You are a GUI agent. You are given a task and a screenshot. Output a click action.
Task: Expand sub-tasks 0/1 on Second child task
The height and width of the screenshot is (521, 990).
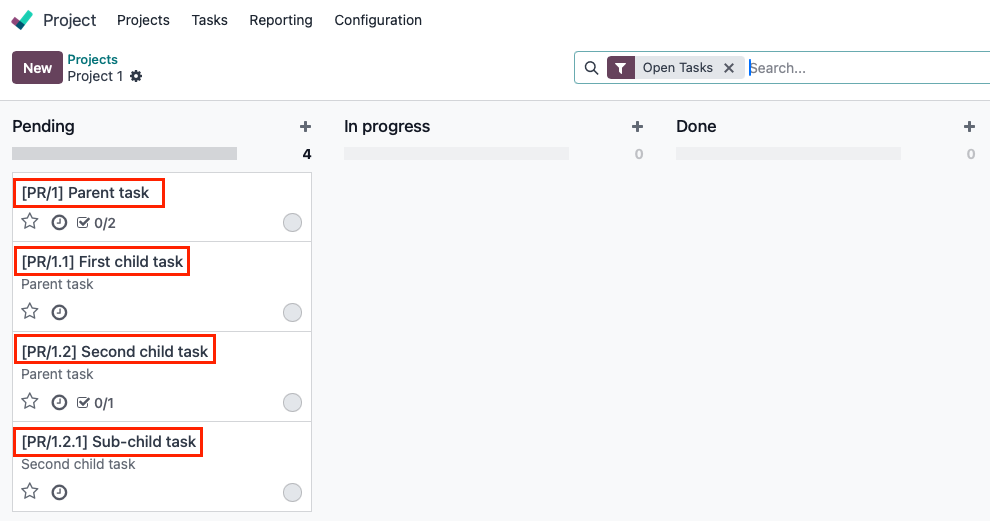(96, 403)
